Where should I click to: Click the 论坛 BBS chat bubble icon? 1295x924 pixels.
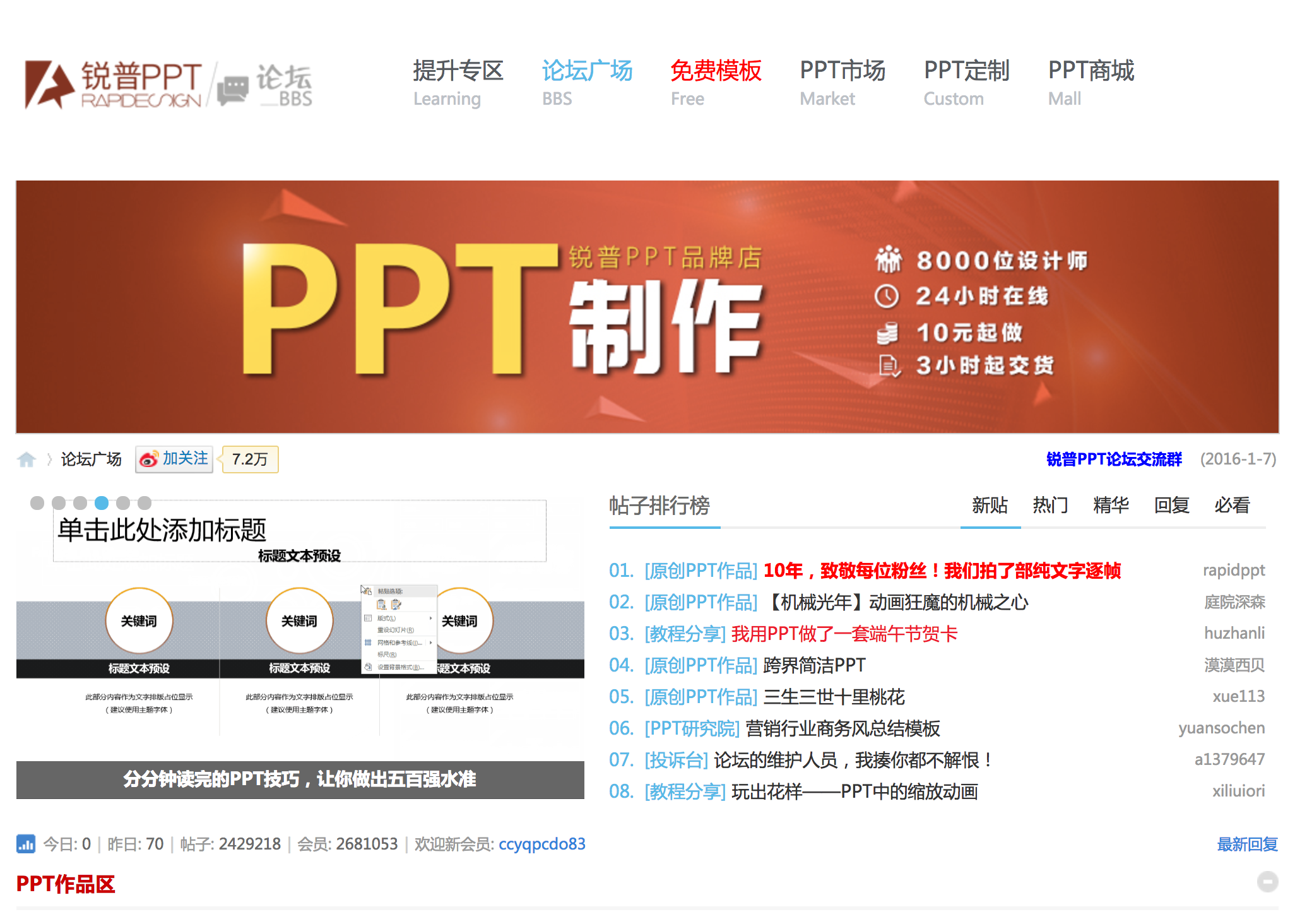click(233, 90)
